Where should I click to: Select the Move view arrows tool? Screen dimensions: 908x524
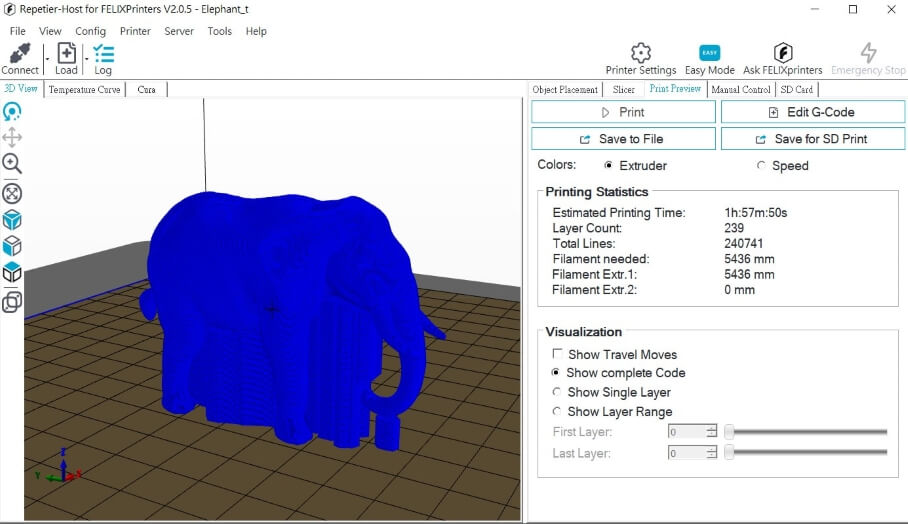pyautogui.click(x=12, y=137)
